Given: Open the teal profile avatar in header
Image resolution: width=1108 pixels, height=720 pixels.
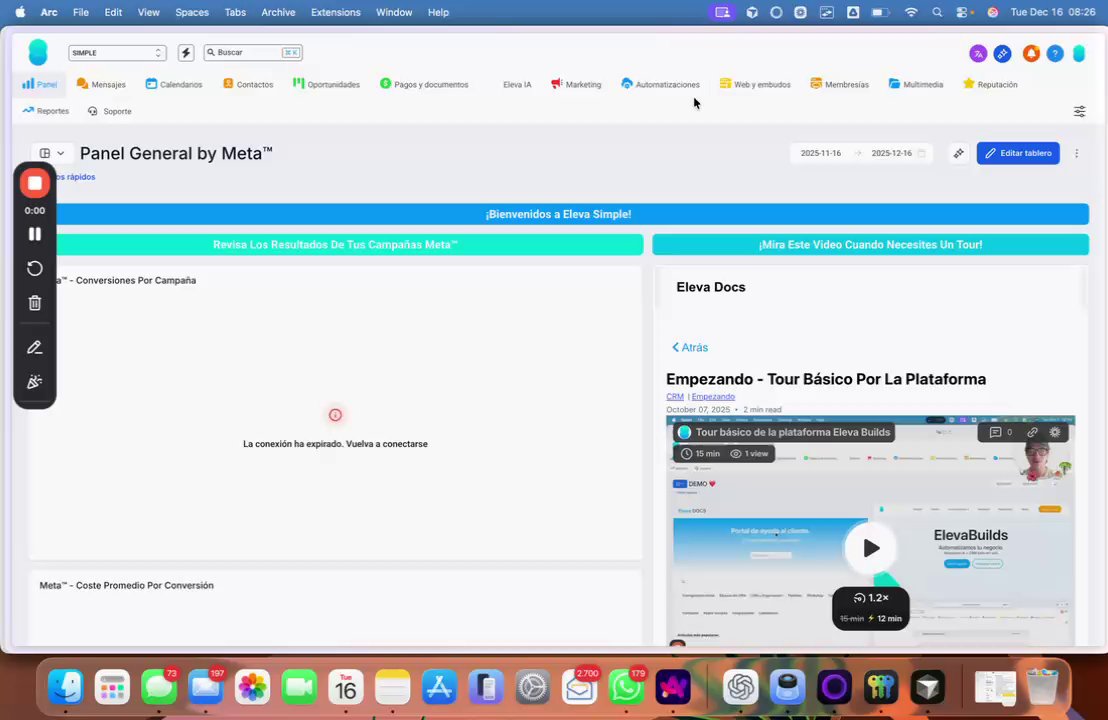Looking at the screenshot, I should click(x=1079, y=53).
